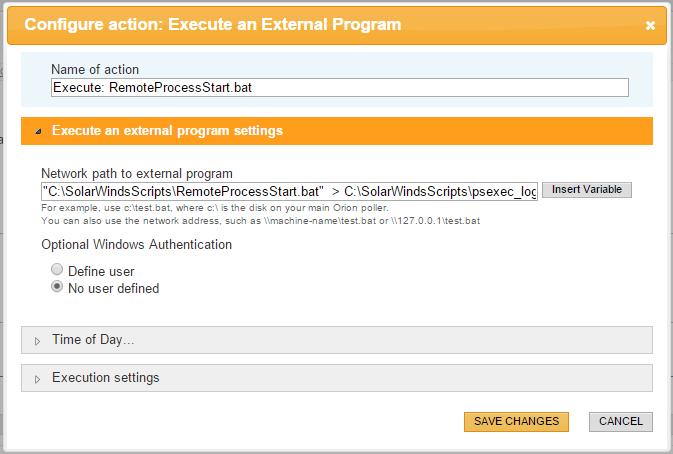673x454 pixels.
Task: Click the 'No user defined' label text
Action: coord(113,289)
